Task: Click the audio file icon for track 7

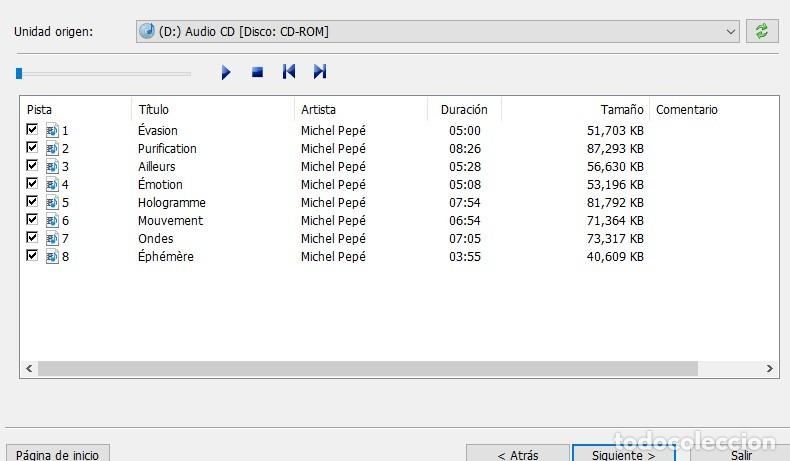Action: [x=52, y=238]
